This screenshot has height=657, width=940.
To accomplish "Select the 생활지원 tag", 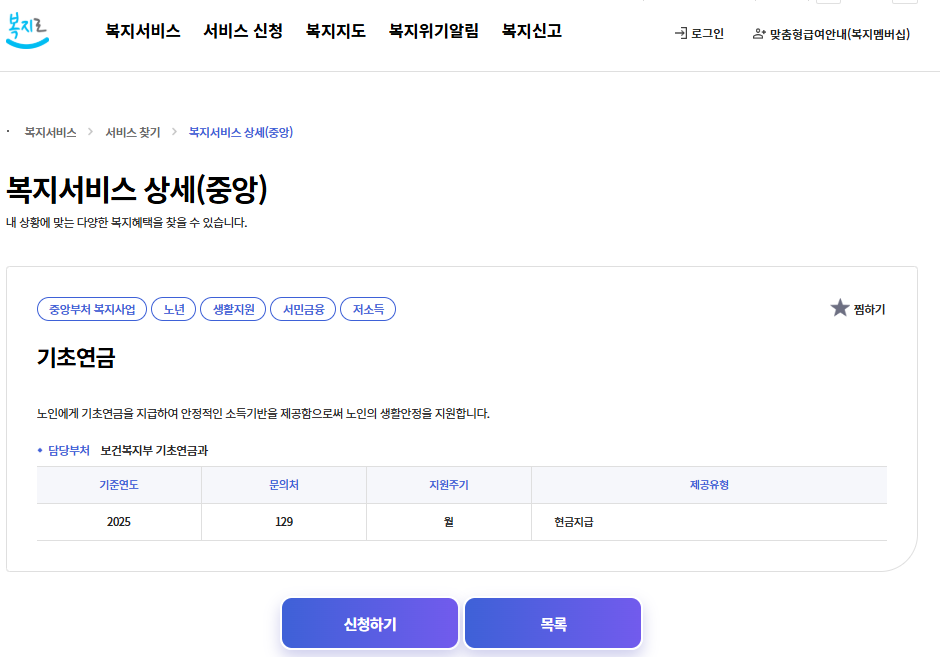I will coord(233,309).
